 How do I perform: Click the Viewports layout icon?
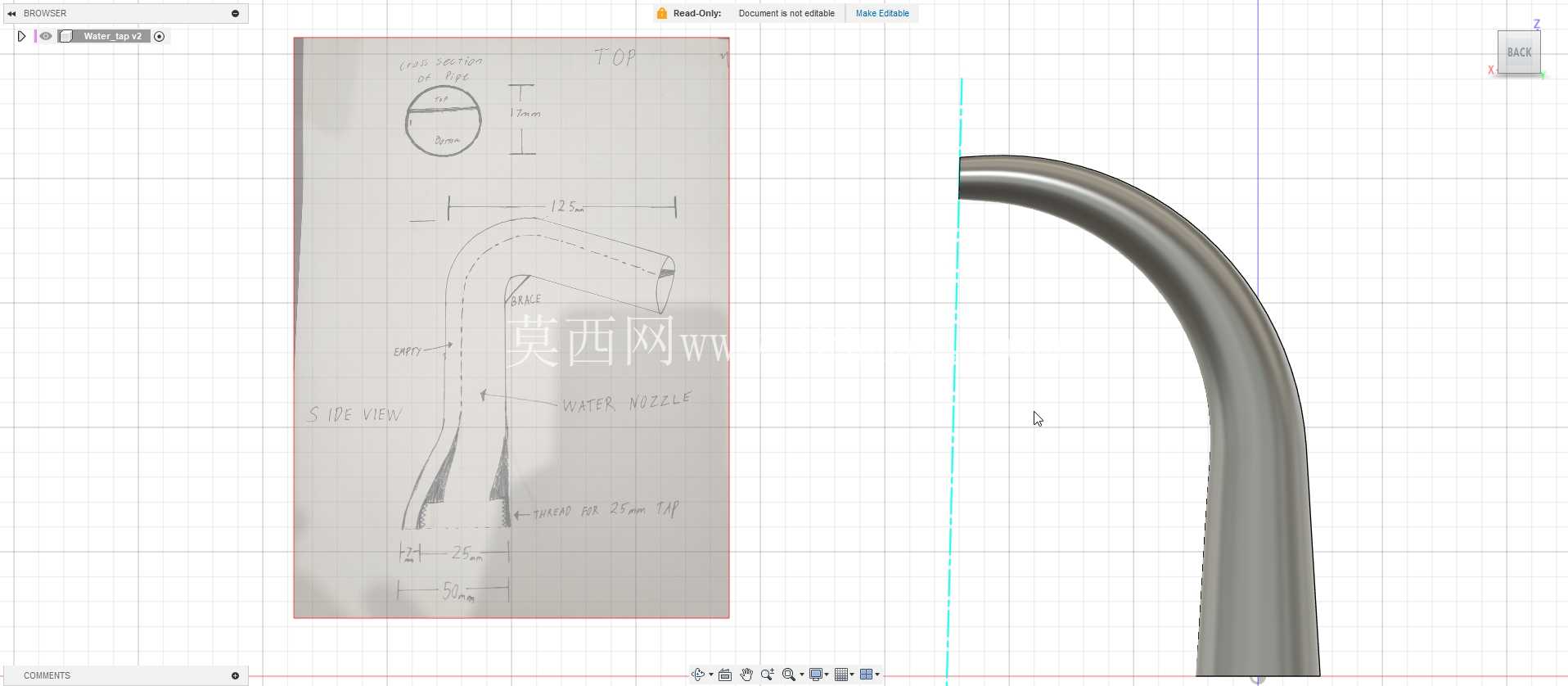(x=866, y=675)
